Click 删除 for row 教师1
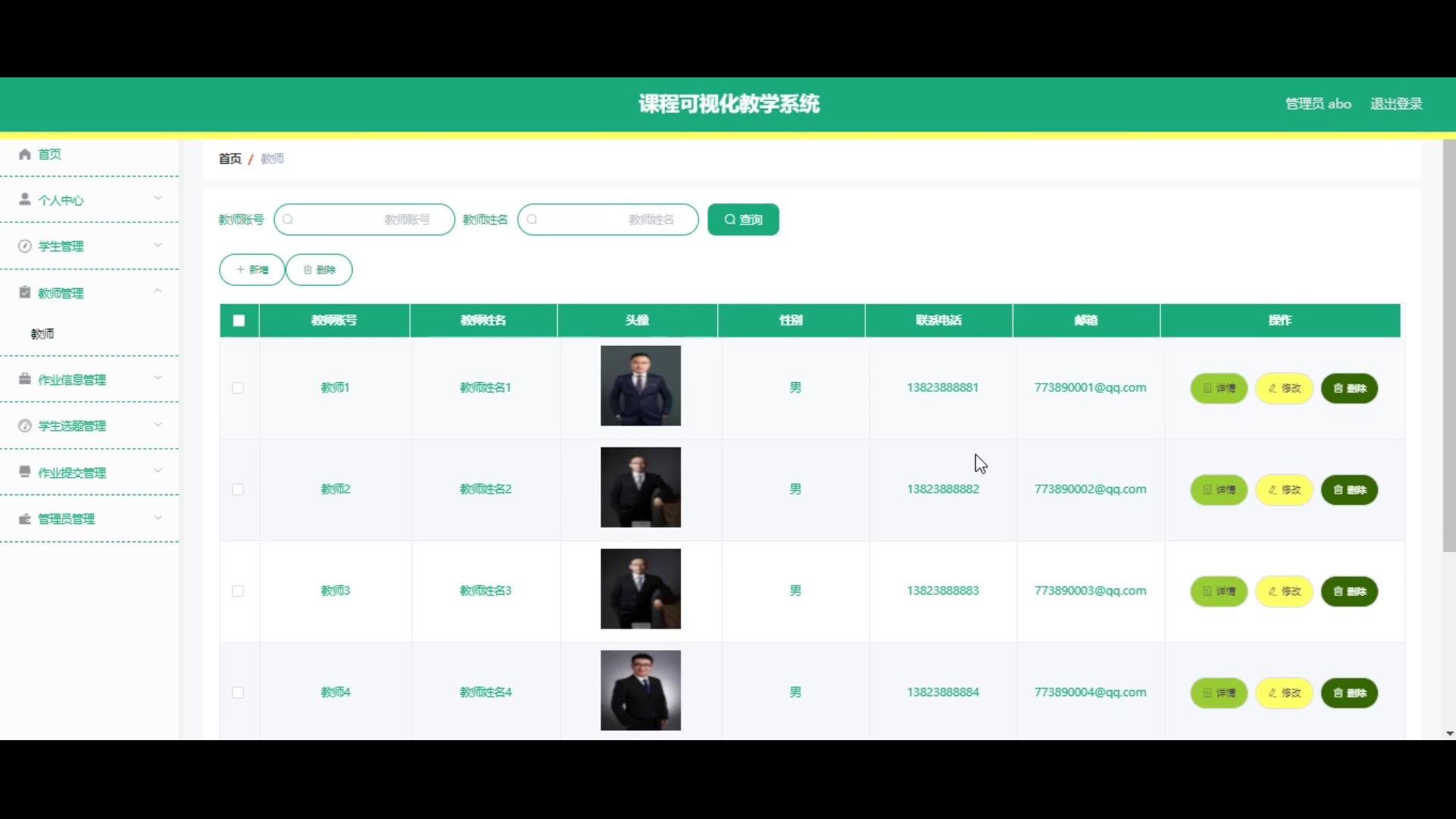 tap(1350, 388)
